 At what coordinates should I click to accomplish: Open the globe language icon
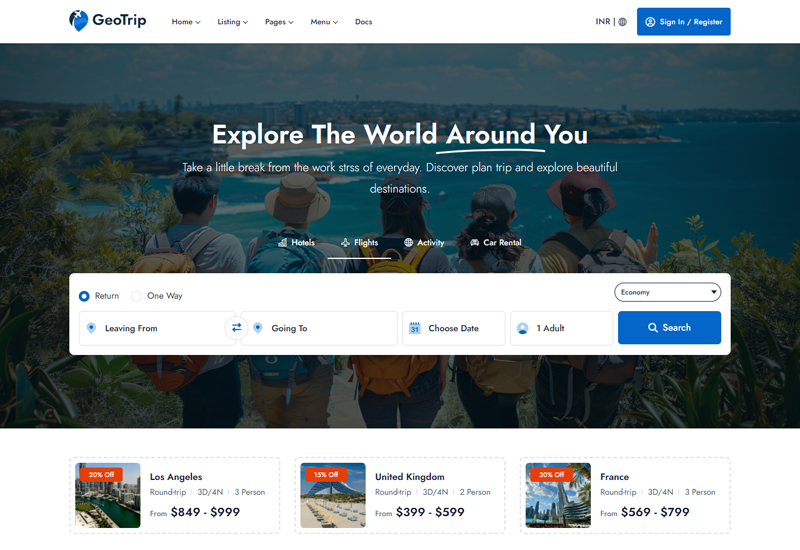622,22
